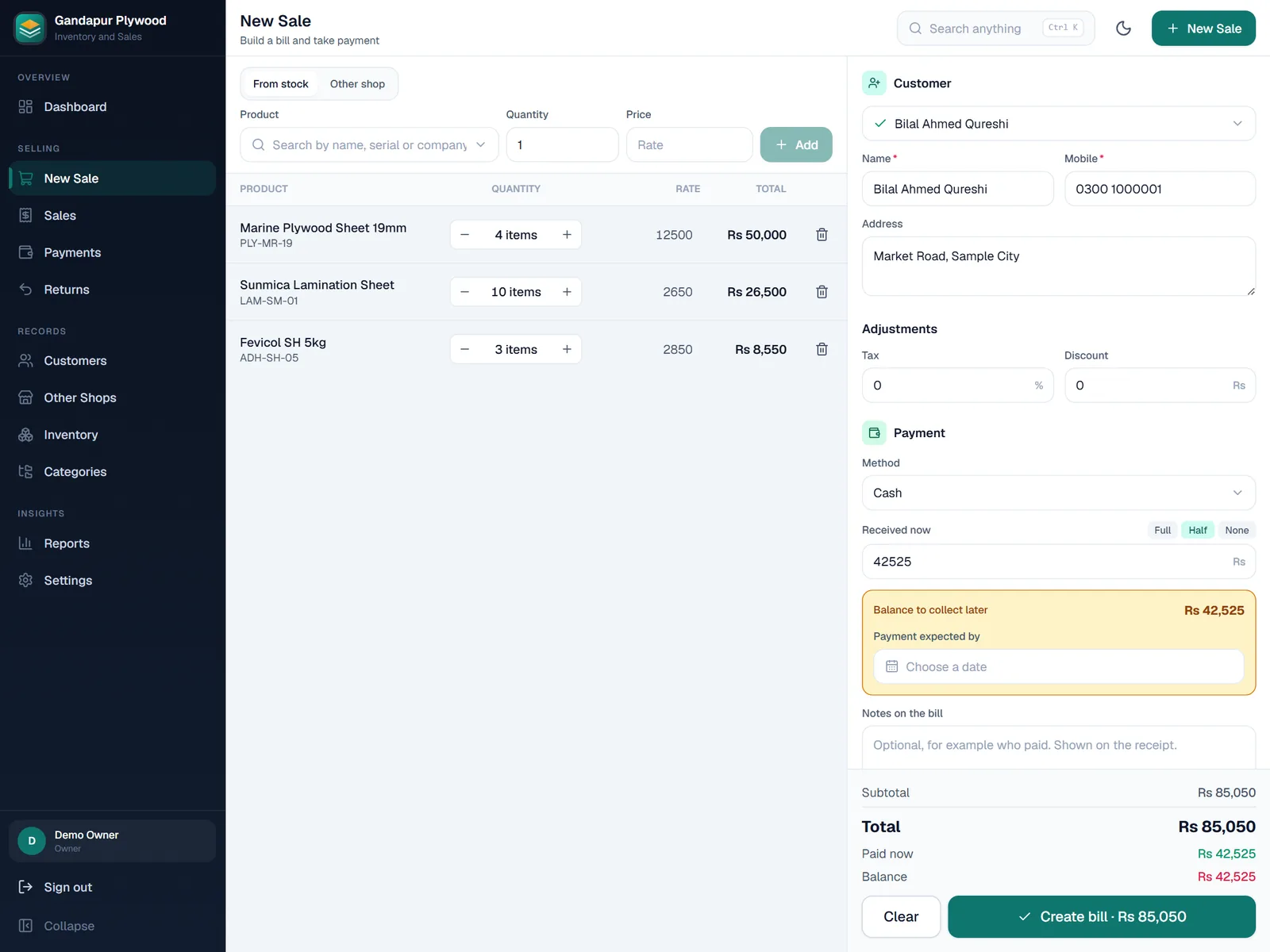
Task: Open the product search dropdown
Action: [x=369, y=145]
